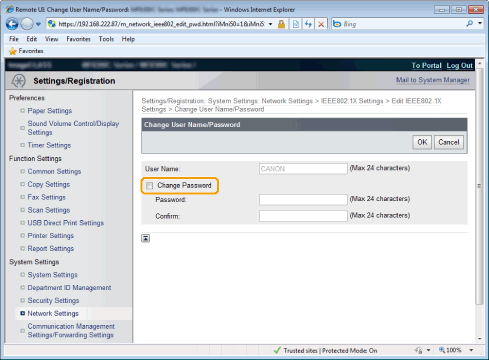489x360 pixels.
Task: Click the OK button
Action: click(x=422, y=142)
